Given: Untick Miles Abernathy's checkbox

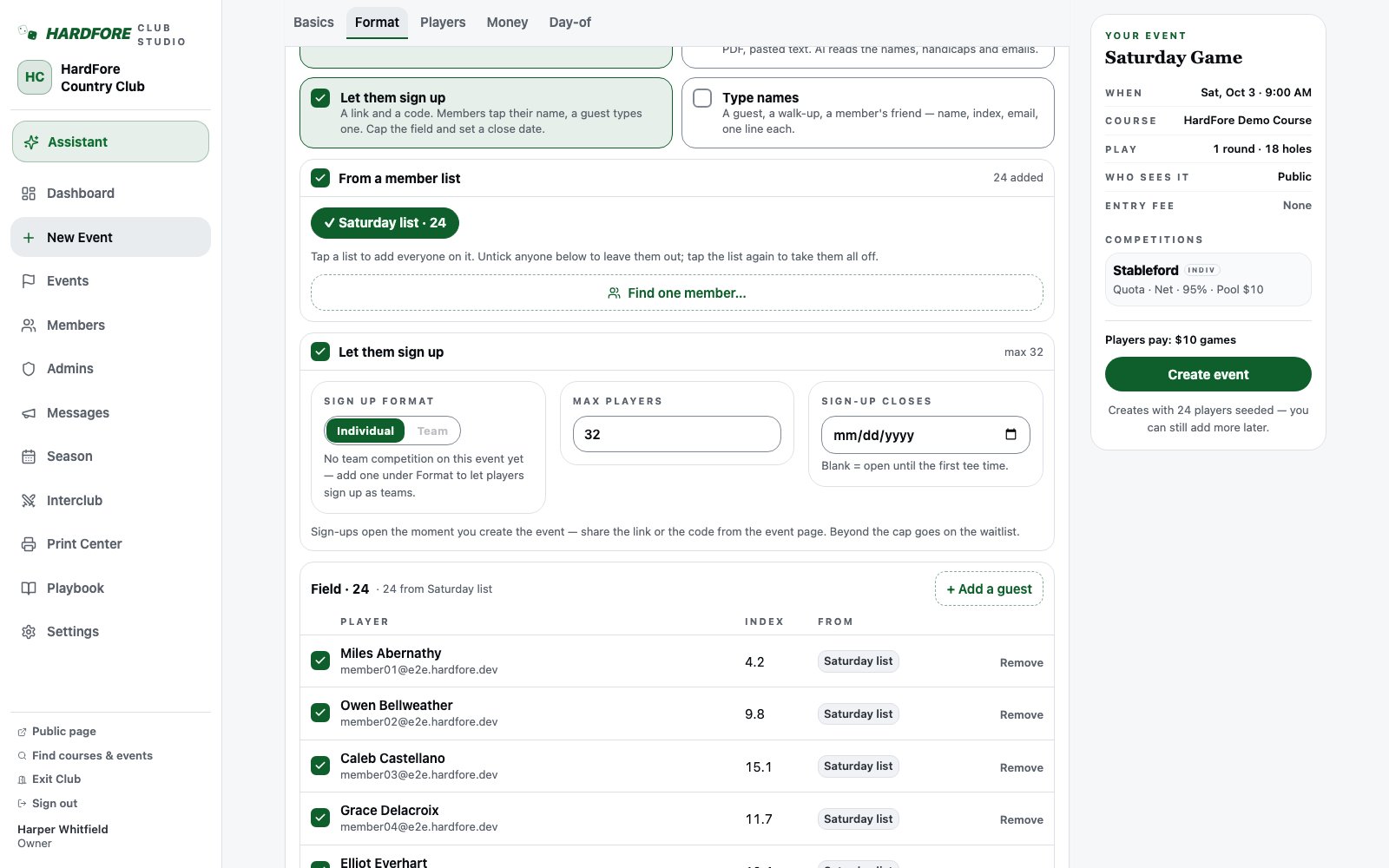Looking at the screenshot, I should point(320,661).
